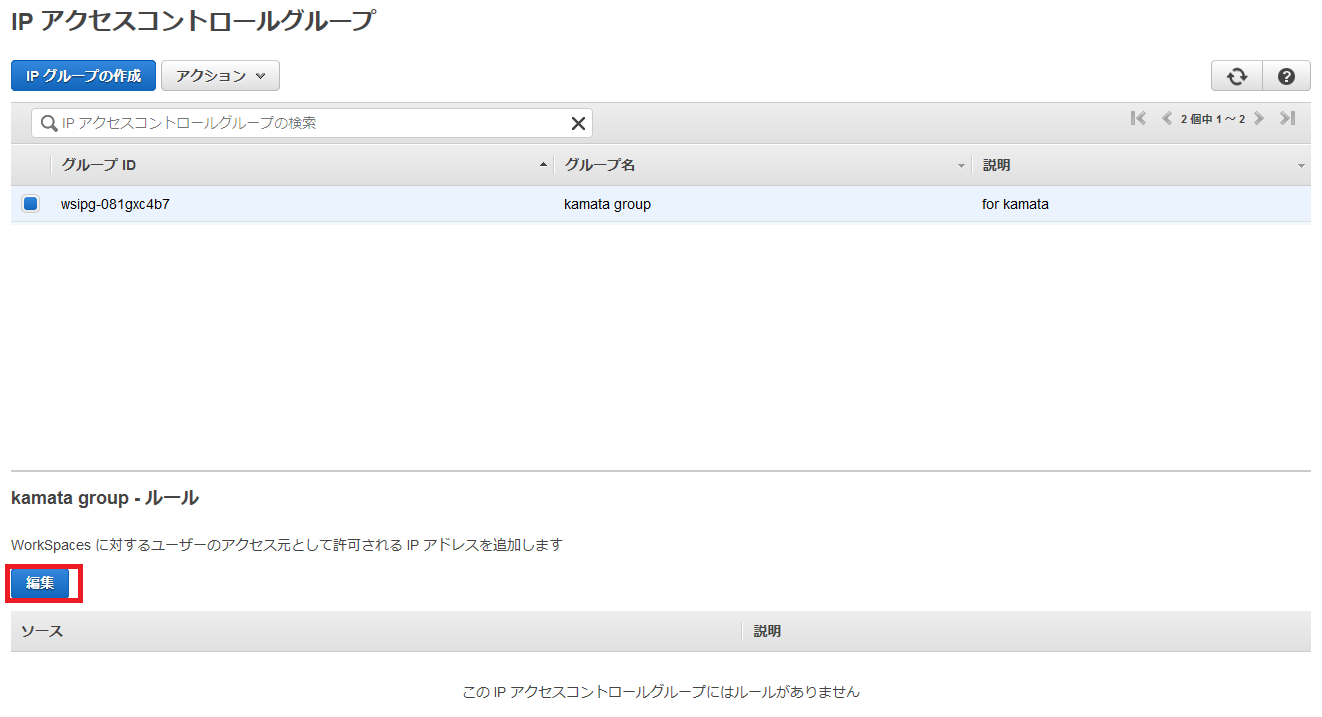Click the refresh icon button
Image resolution: width=1322 pixels, height=717 pixels.
click(x=1237, y=76)
